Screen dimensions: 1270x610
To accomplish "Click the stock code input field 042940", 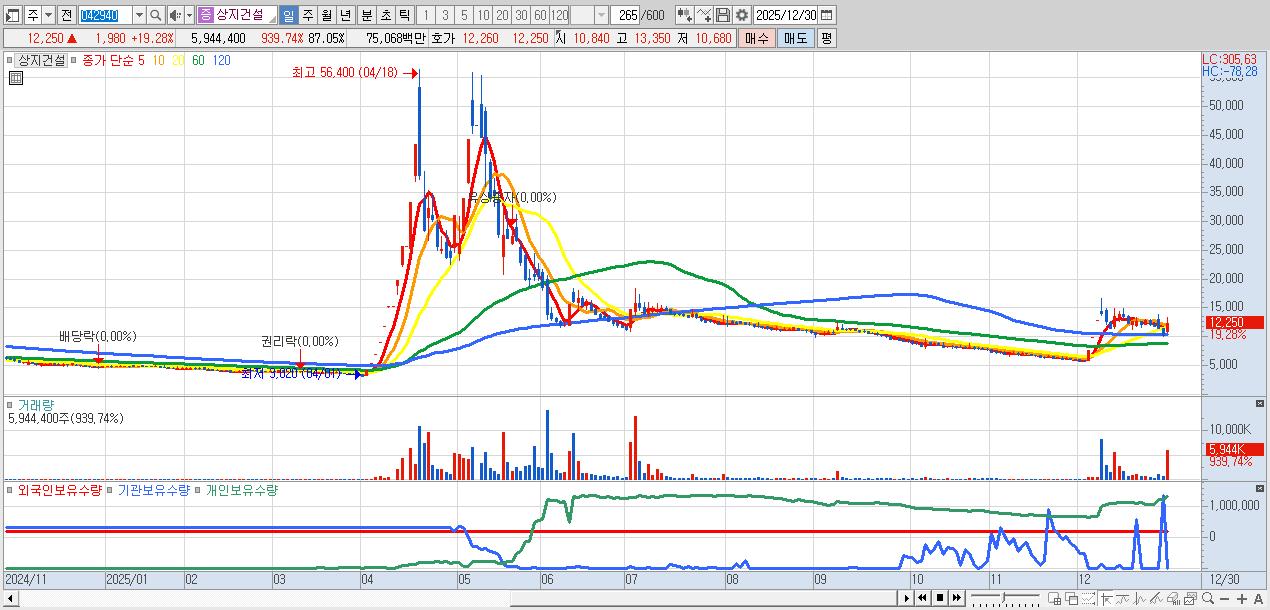I will 104,15.
